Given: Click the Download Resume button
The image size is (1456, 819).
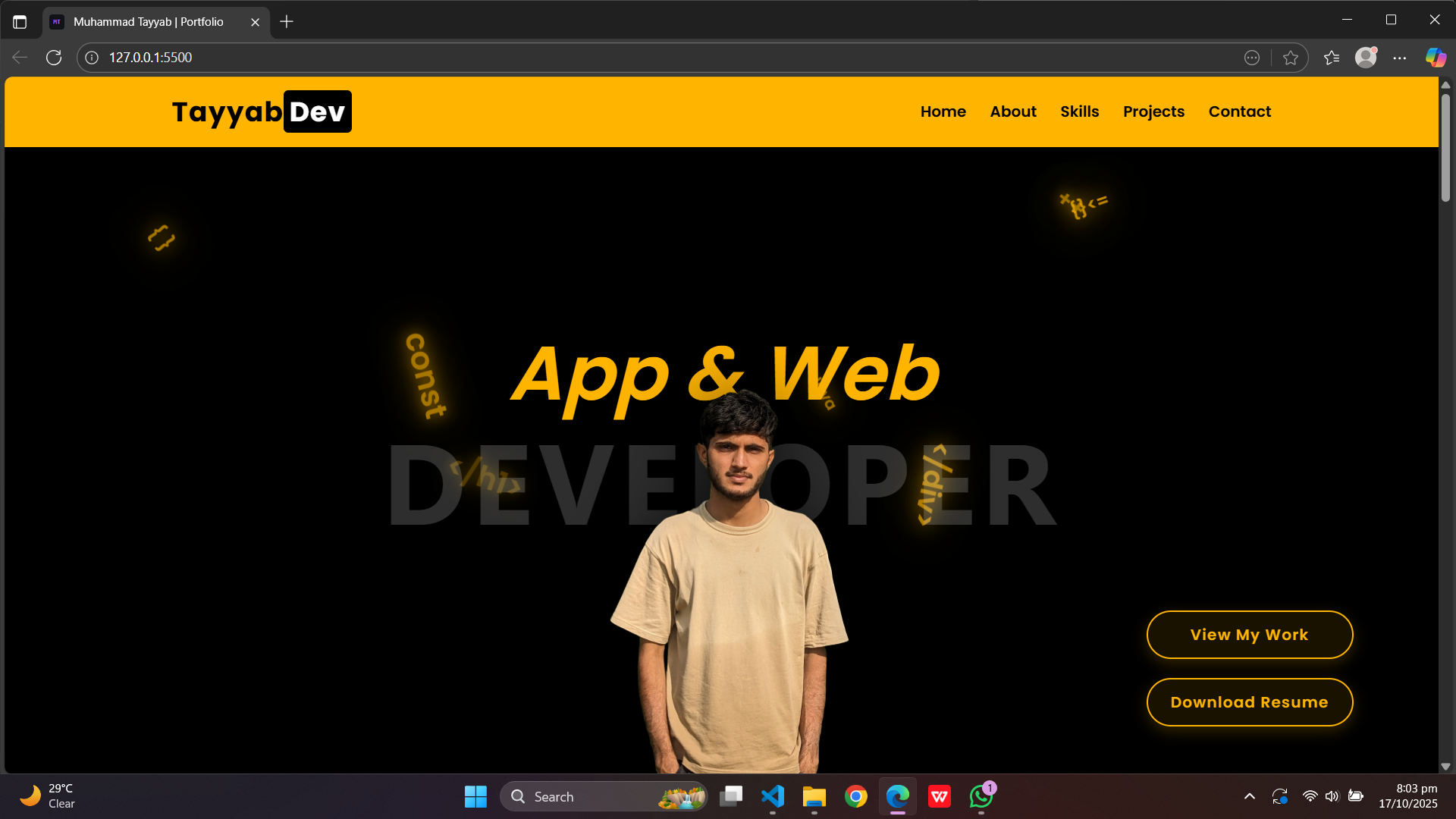Looking at the screenshot, I should 1249,701.
